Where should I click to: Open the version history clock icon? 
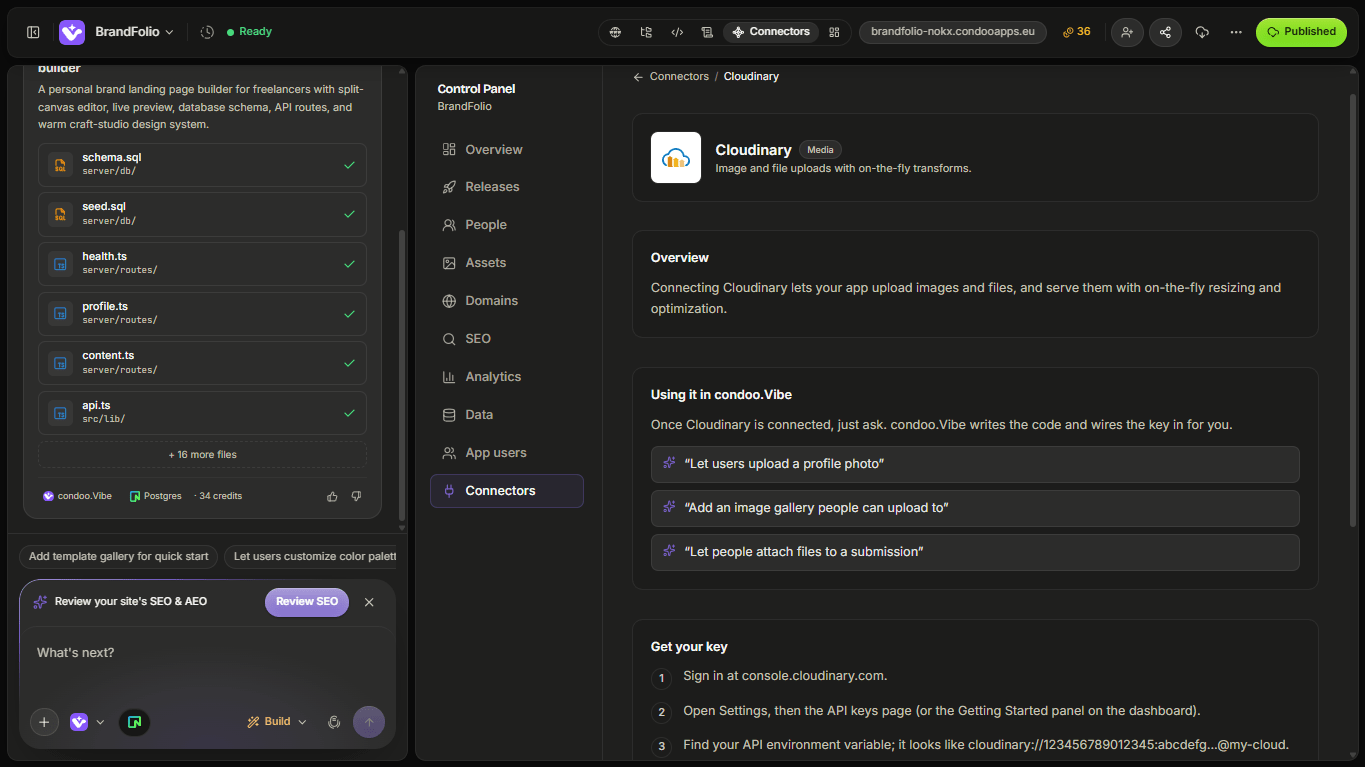(x=207, y=32)
